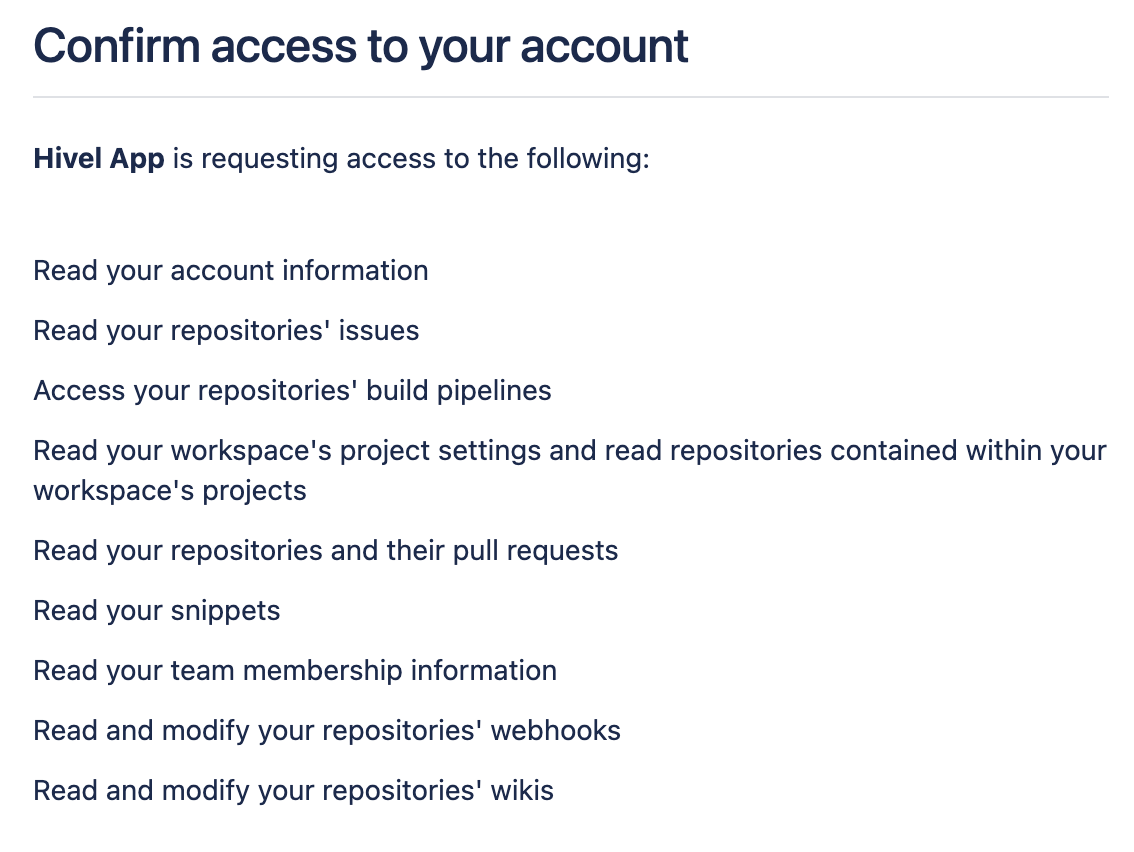Screen dimensions: 1134x852
Task: Click the "Confirm access to your account" heading
Action: [x=361, y=46]
